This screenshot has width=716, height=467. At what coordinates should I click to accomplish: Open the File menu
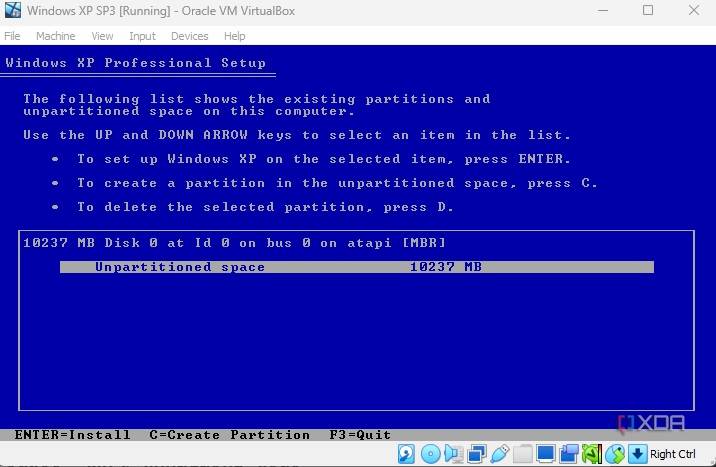[12, 36]
